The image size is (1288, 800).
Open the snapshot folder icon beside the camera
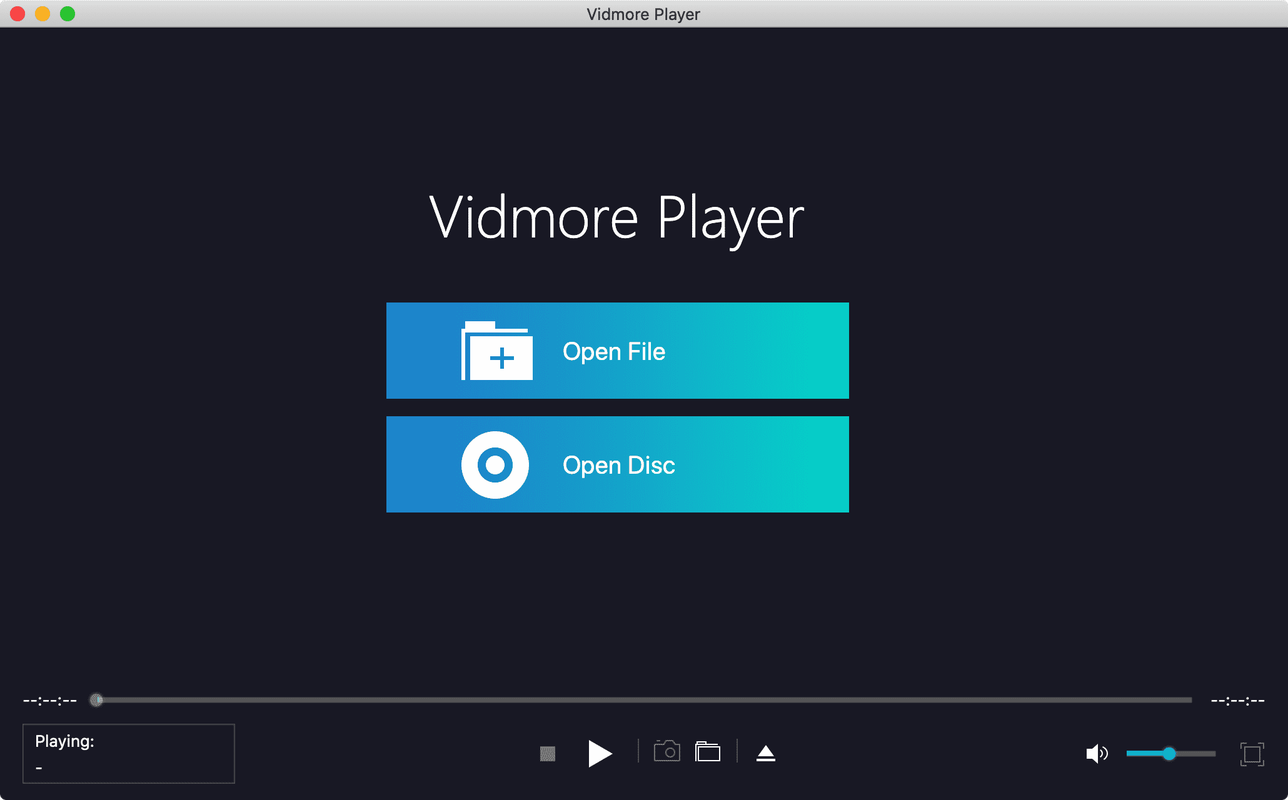click(x=708, y=752)
